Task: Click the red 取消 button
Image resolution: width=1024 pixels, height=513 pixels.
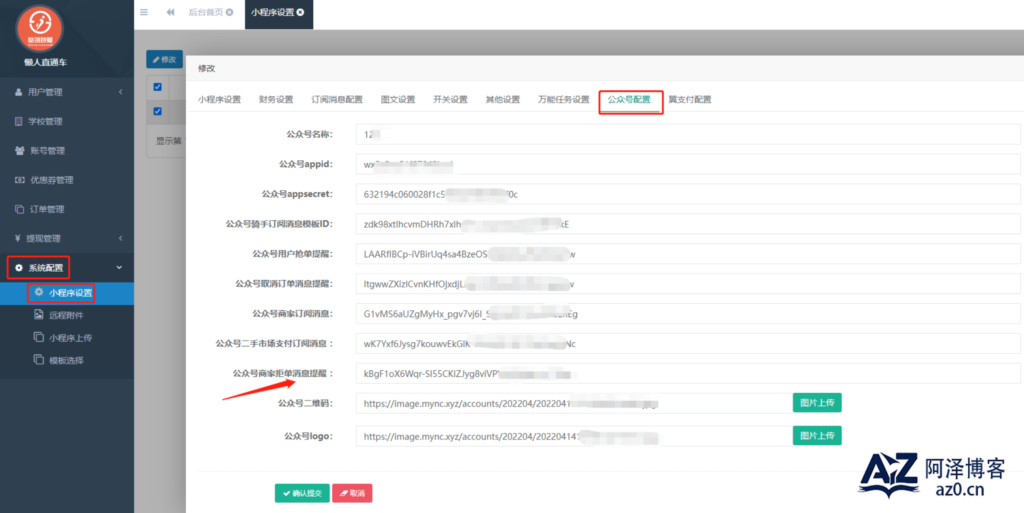Action: point(352,493)
